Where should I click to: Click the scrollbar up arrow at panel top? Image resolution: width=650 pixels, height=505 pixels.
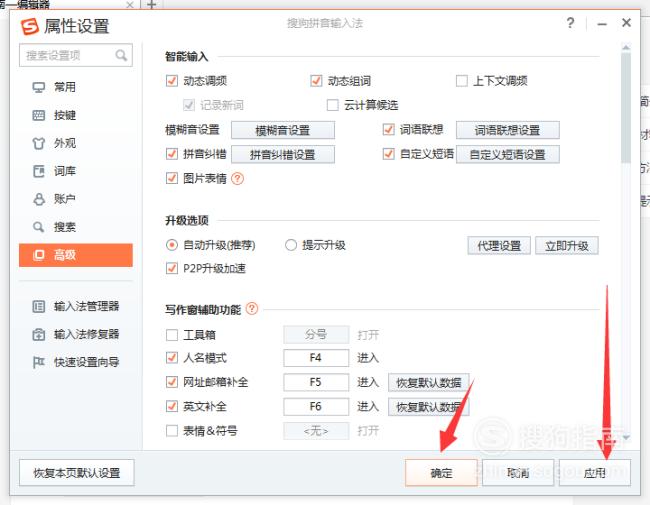tap(626, 48)
